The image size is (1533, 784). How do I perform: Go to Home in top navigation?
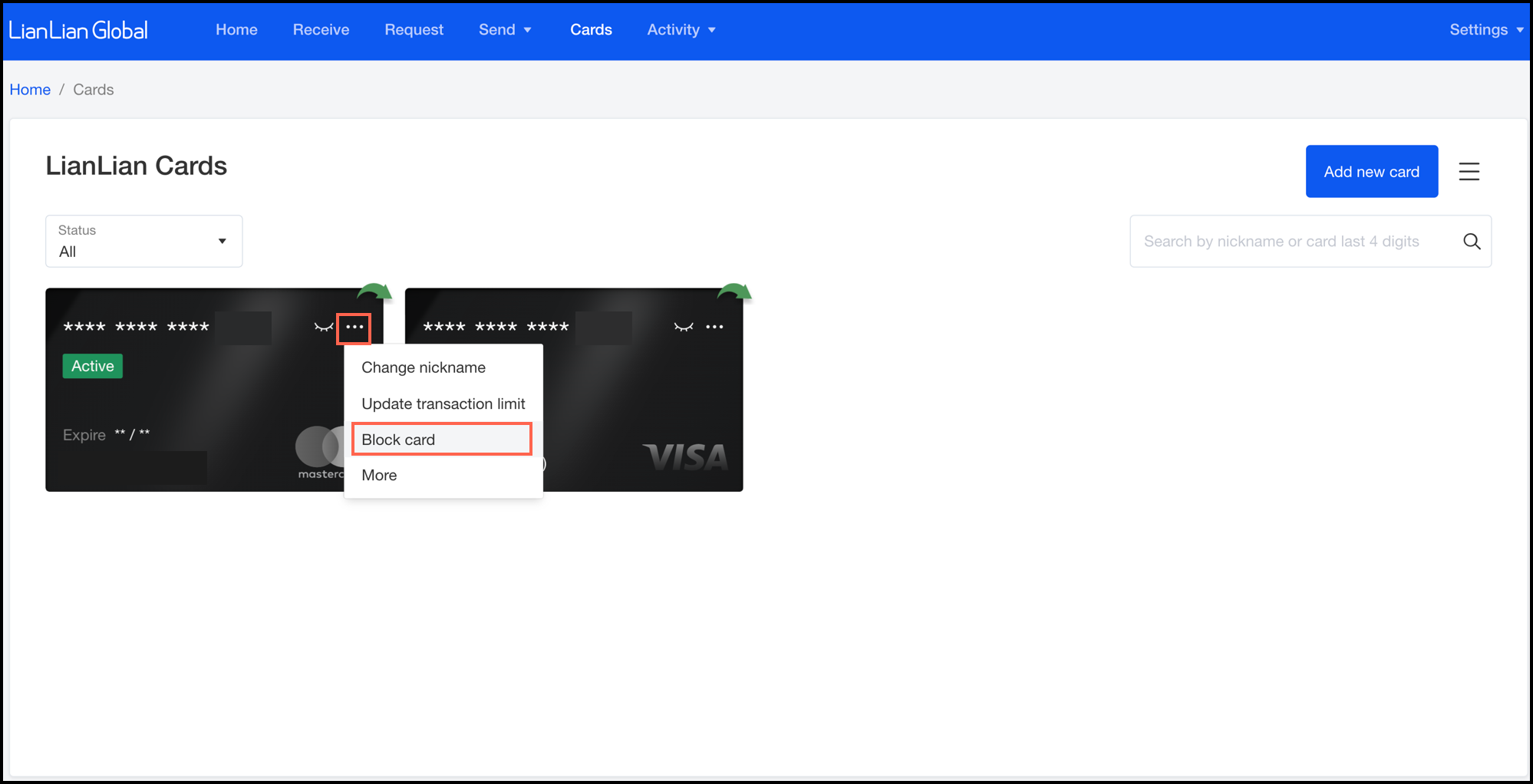click(236, 30)
